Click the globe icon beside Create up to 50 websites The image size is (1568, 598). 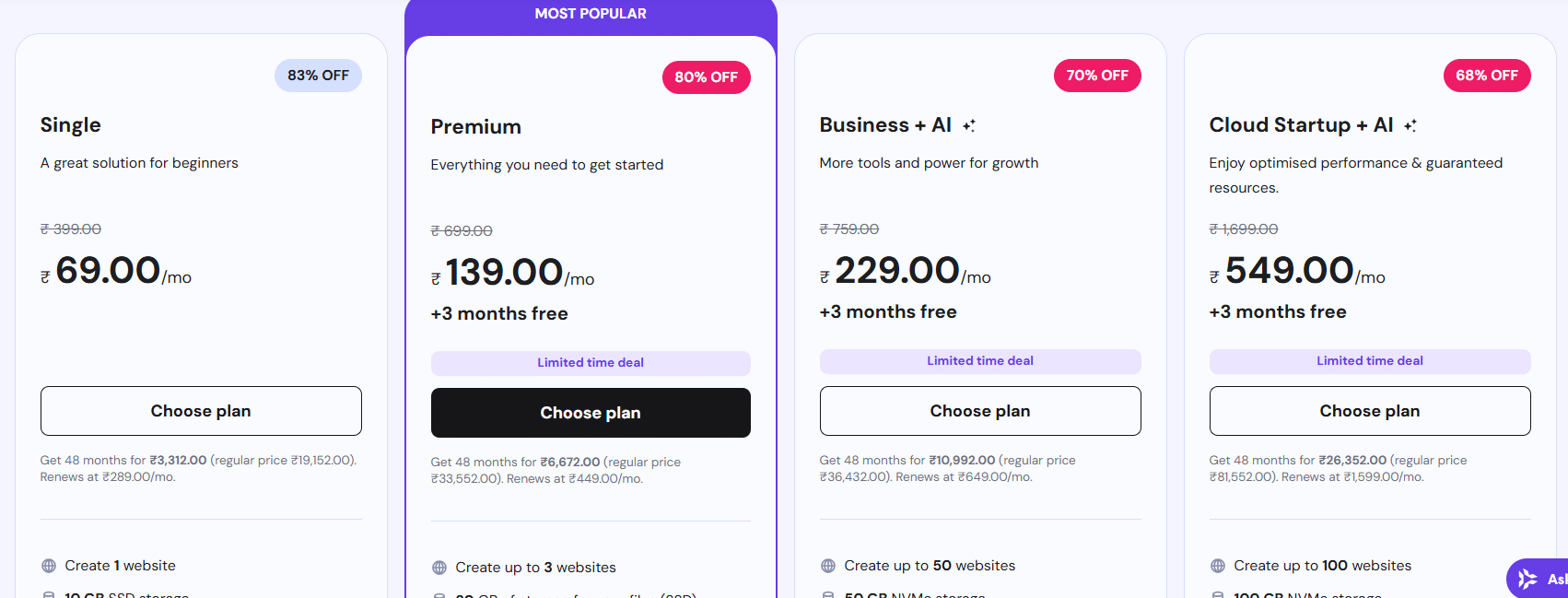point(826,565)
